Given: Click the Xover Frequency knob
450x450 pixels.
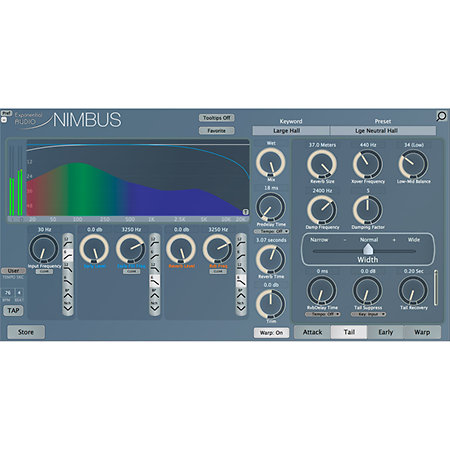Looking at the screenshot, I should (368, 164).
